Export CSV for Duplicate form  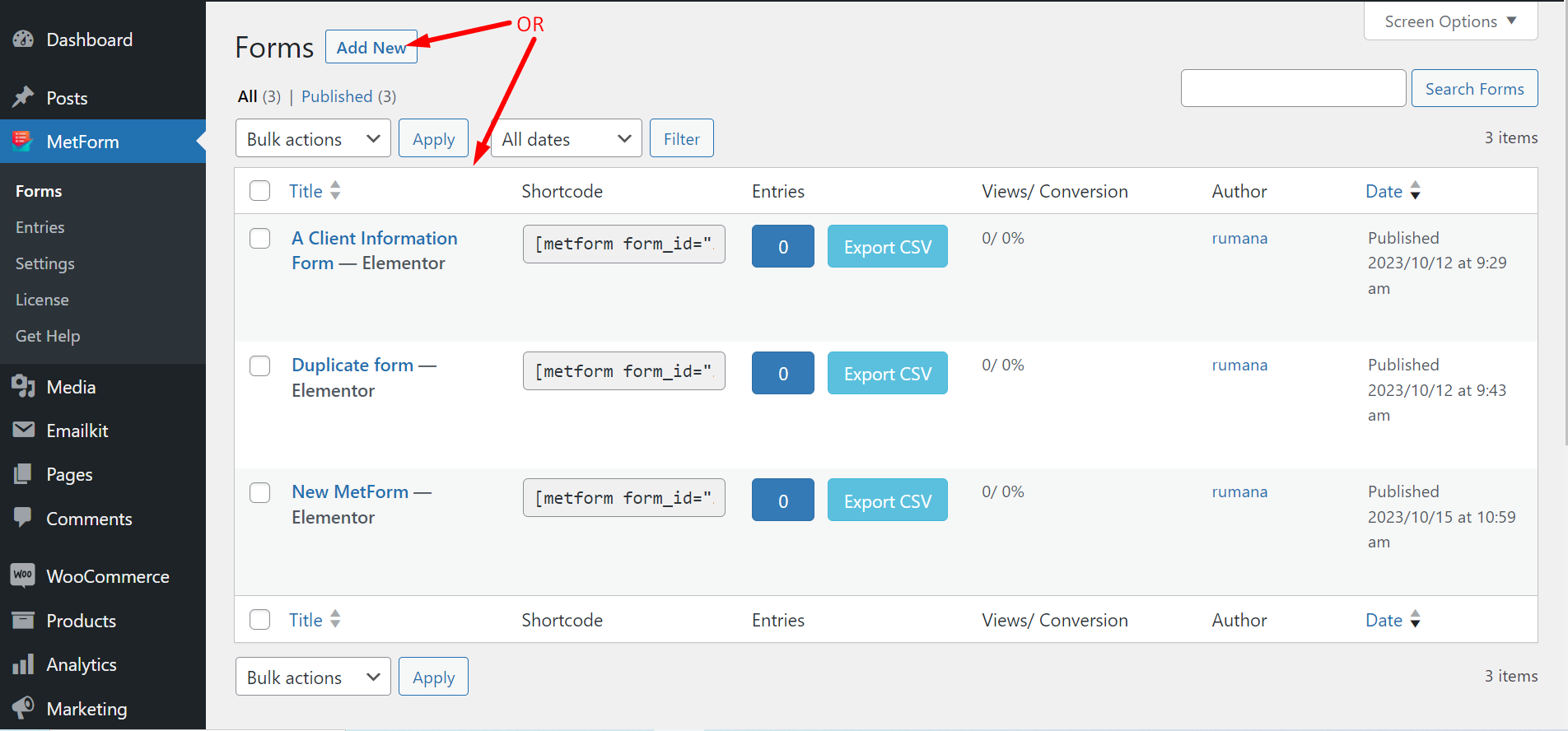(x=888, y=373)
